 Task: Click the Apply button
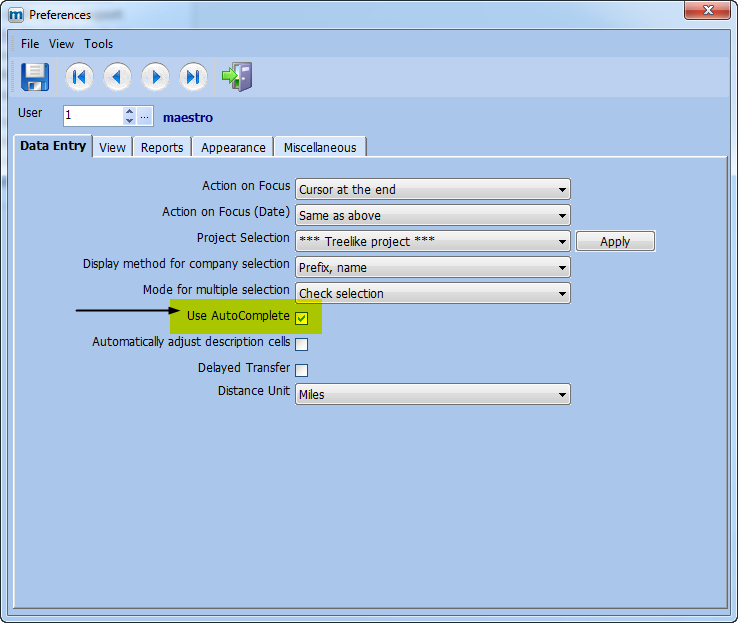(615, 241)
